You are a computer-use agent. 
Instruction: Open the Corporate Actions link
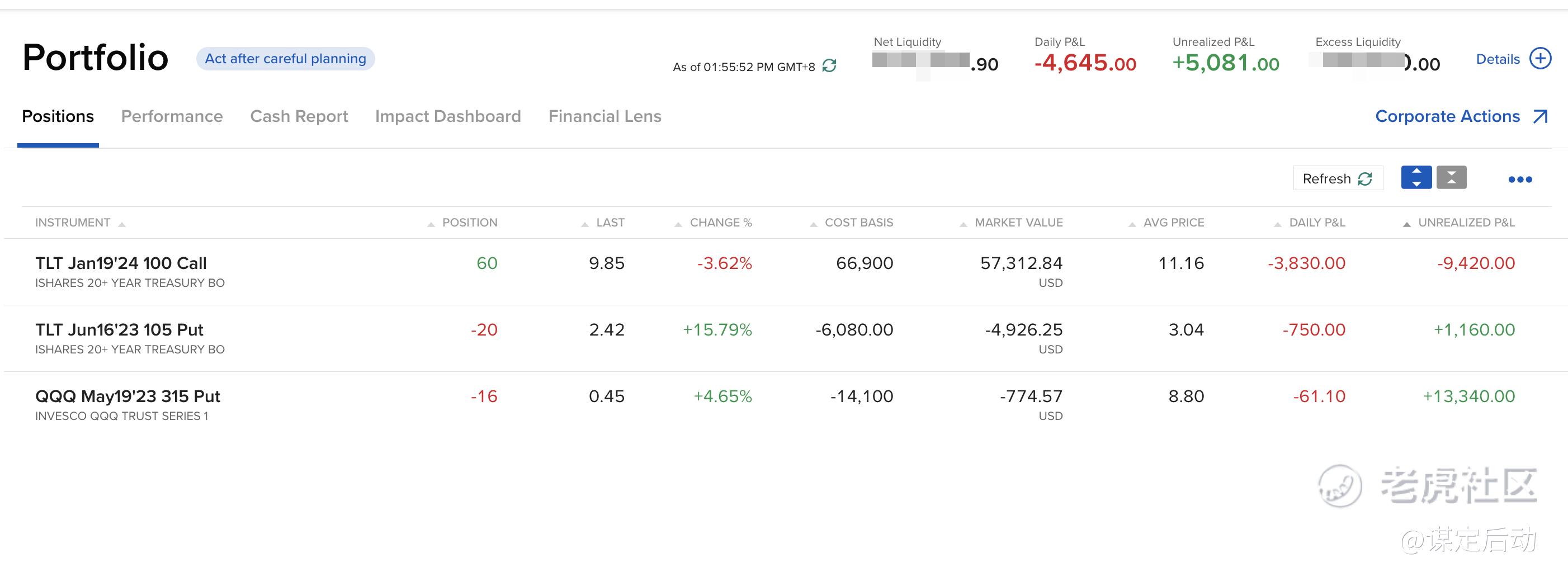(1447, 116)
